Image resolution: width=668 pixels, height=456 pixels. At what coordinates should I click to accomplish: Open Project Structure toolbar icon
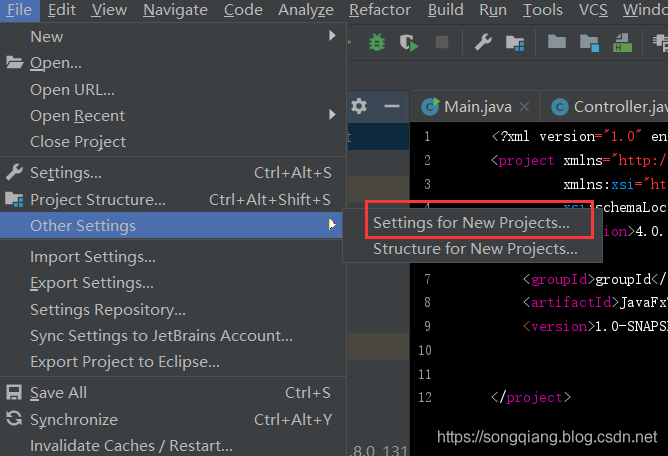(x=515, y=43)
